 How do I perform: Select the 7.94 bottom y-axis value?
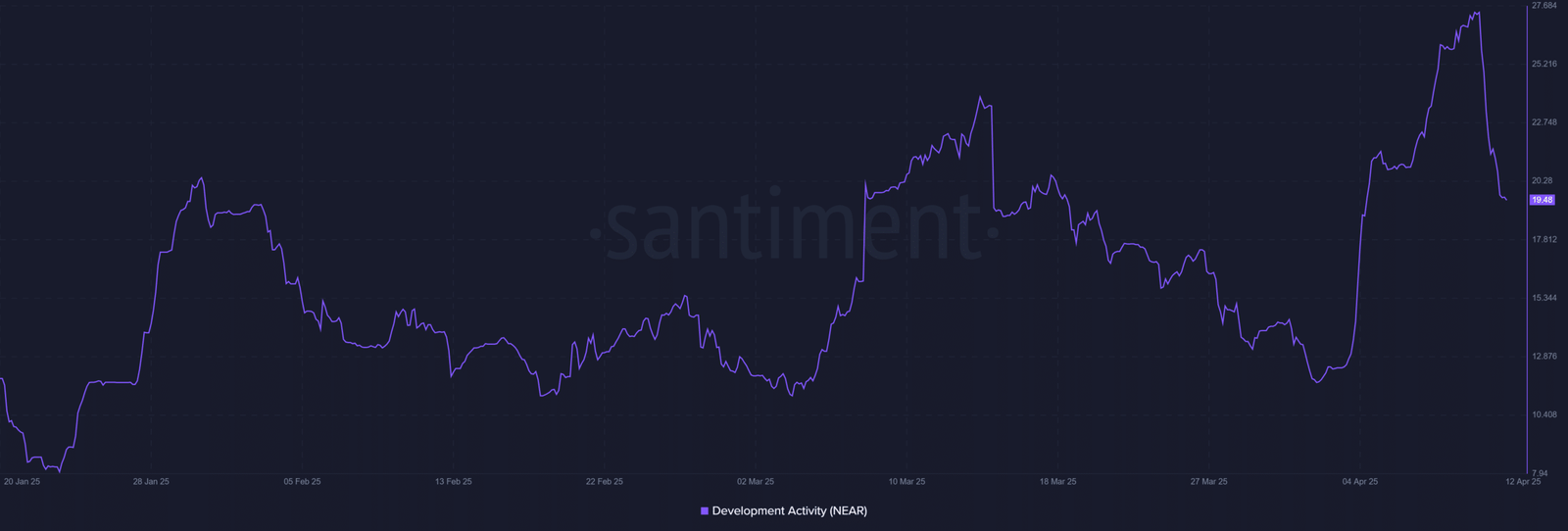point(1540,473)
